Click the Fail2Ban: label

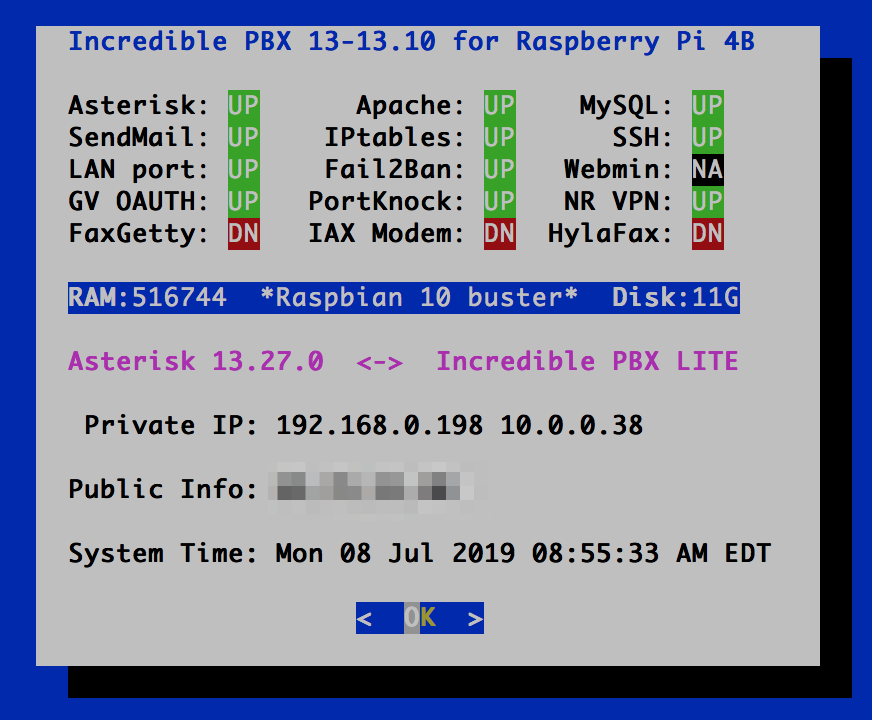tap(394, 170)
